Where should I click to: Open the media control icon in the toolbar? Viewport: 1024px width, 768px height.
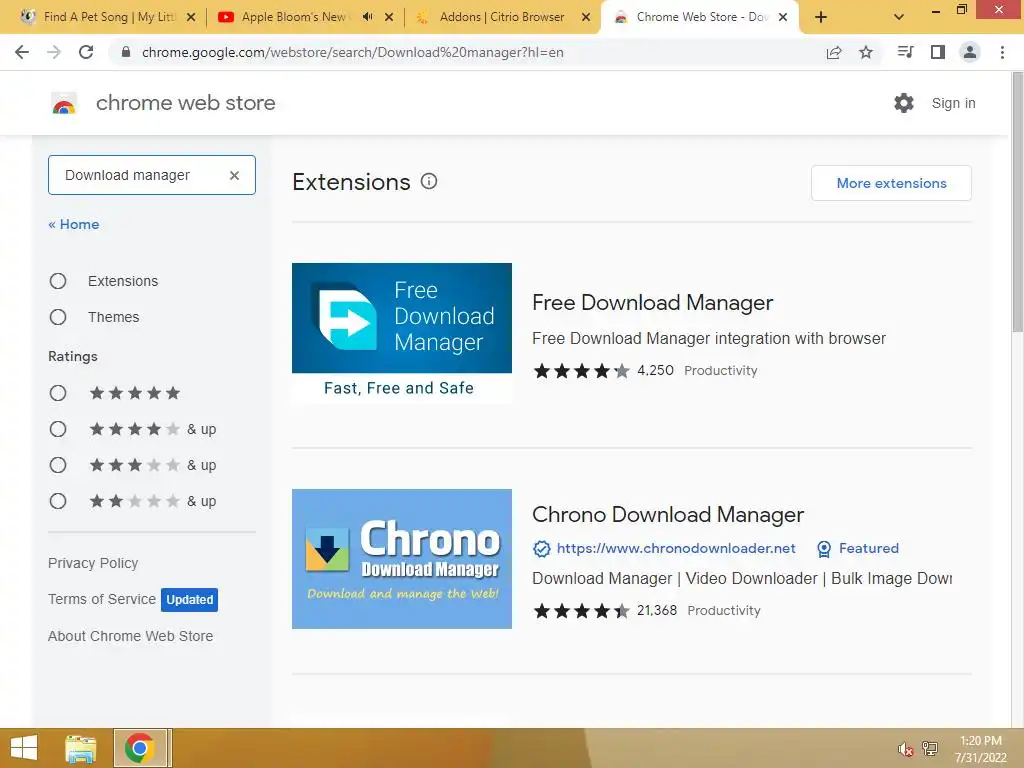[905, 52]
